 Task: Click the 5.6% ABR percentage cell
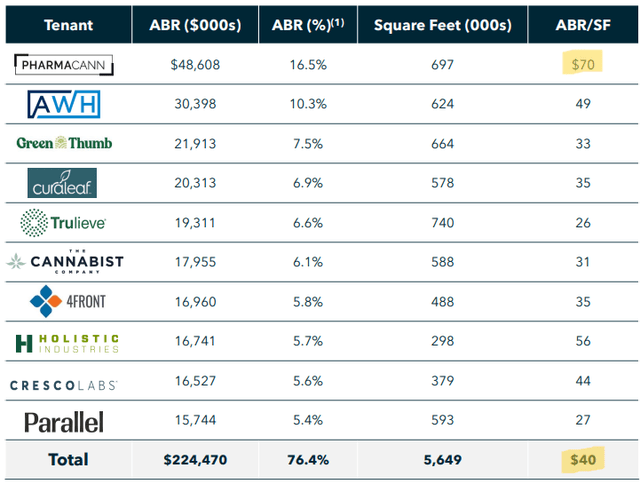[x=308, y=381]
